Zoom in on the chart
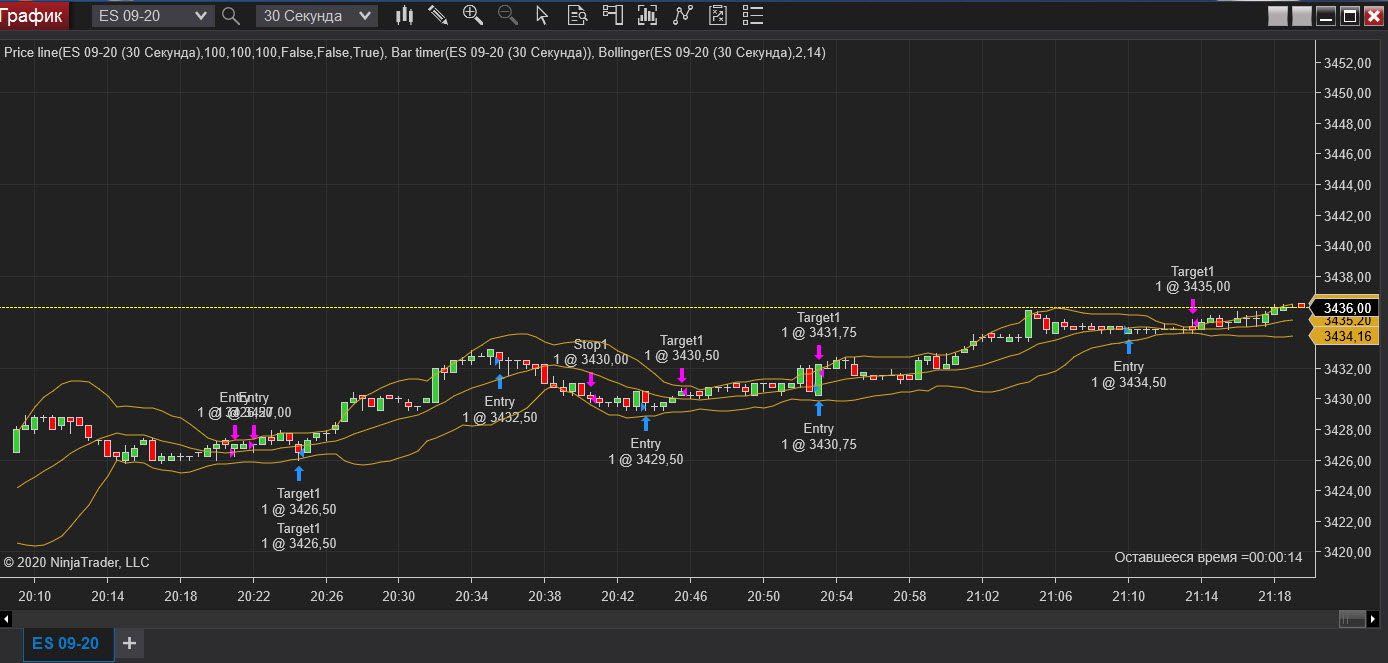The height and width of the screenshot is (663, 1388). pyautogui.click(x=473, y=16)
